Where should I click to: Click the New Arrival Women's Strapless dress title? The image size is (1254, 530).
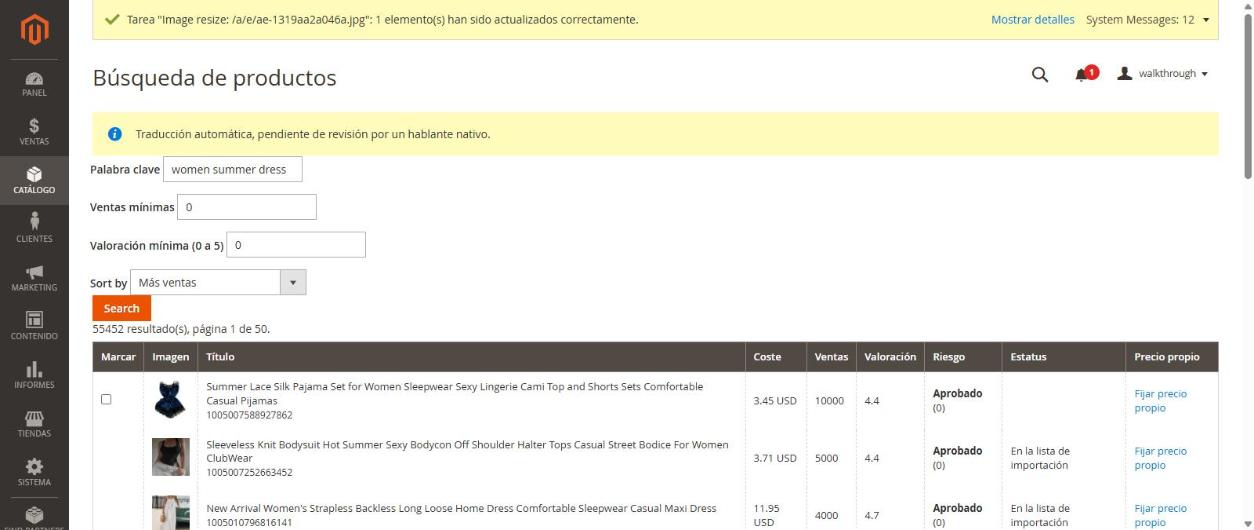point(461,508)
